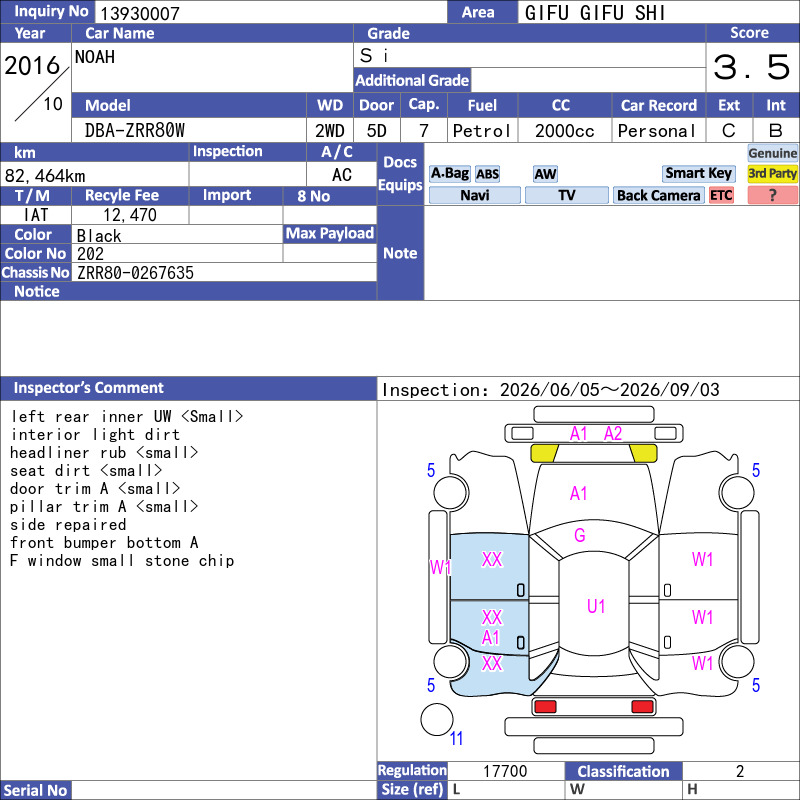
Task: Click the A-Bag equipment badge
Action: click(x=449, y=174)
